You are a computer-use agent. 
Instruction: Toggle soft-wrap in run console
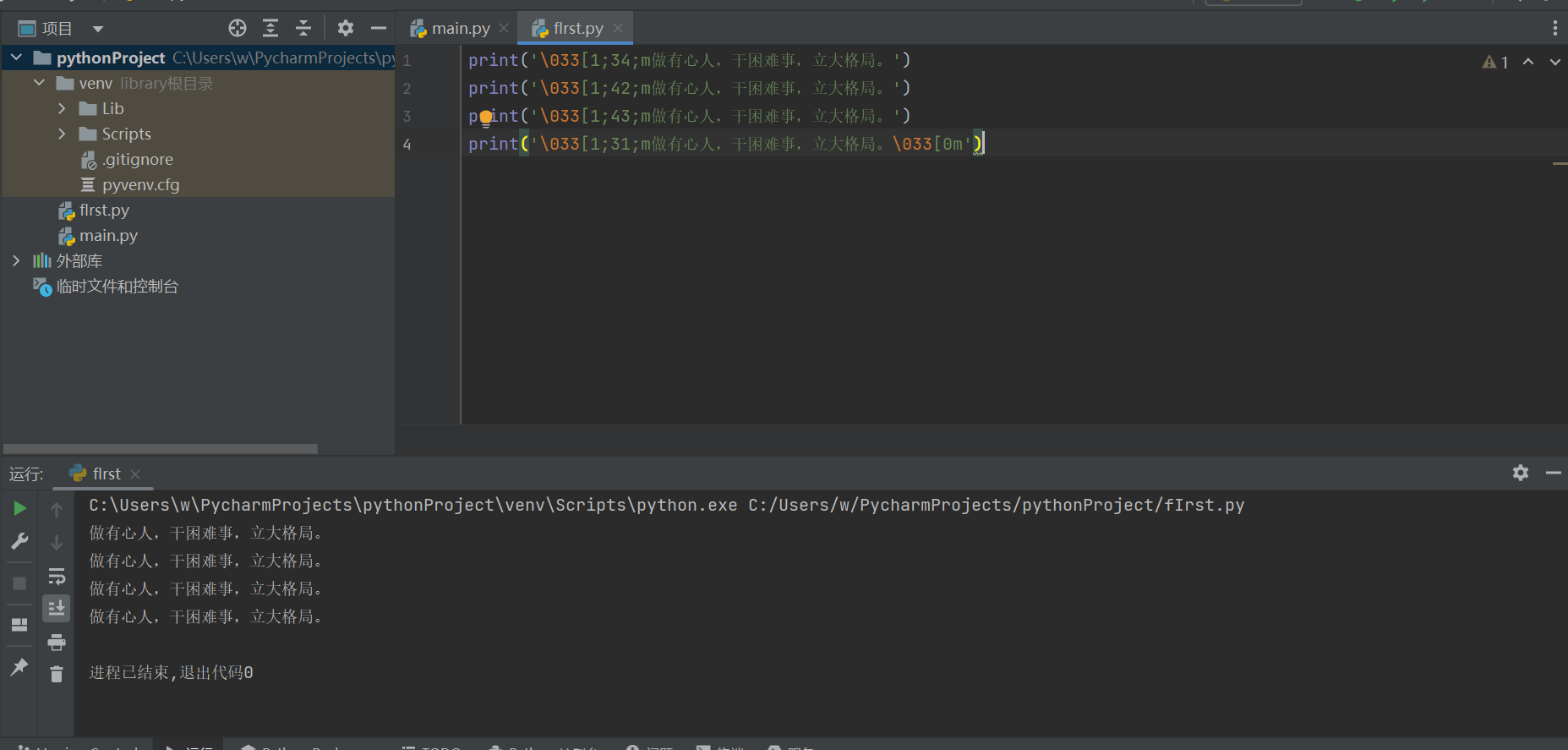pos(57,576)
